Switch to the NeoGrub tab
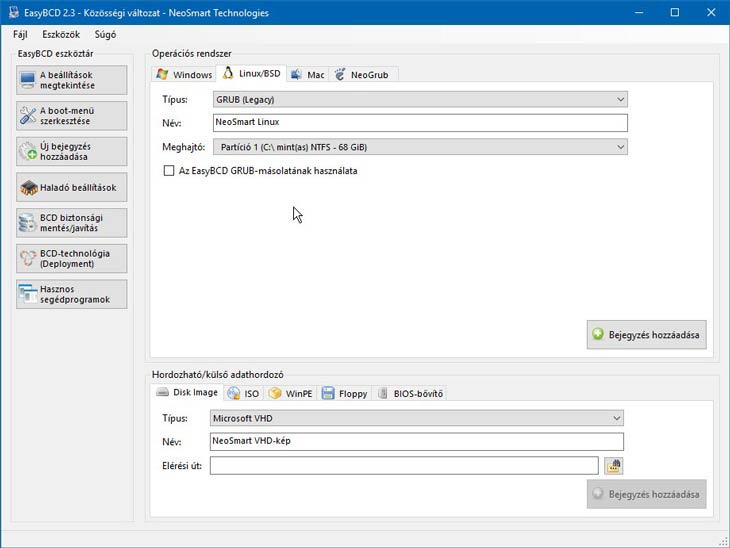The width and height of the screenshot is (730, 548). (365, 75)
